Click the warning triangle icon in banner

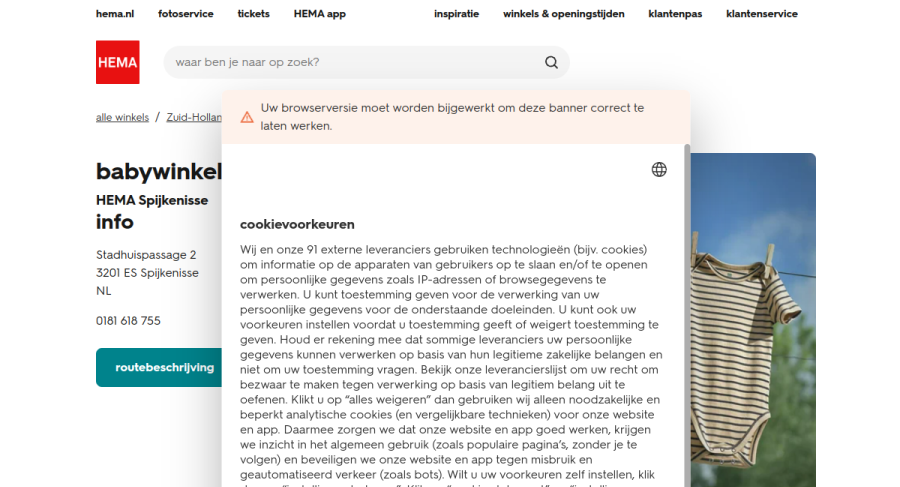(247, 117)
